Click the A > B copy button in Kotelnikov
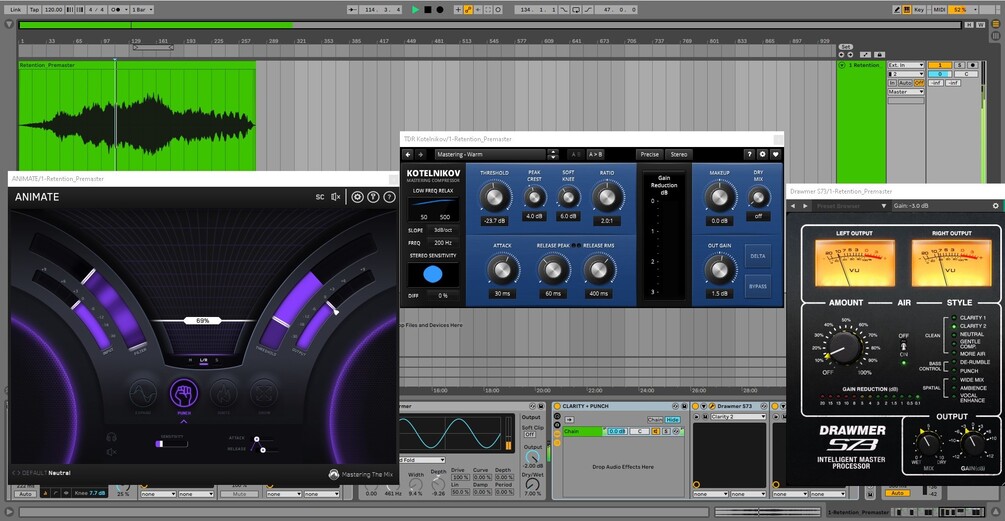This screenshot has height=521, width=1005. [x=595, y=154]
